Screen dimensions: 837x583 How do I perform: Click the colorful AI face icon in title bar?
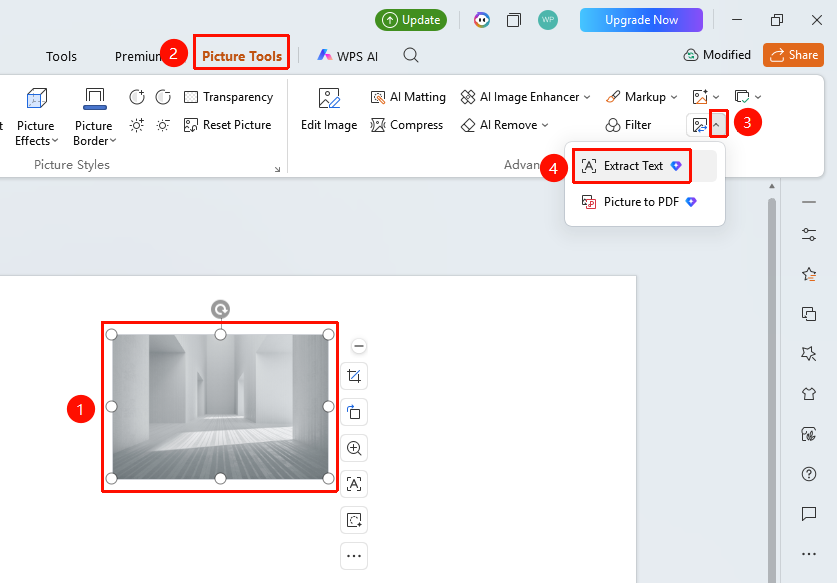pyautogui.click(x=481, y=20)
